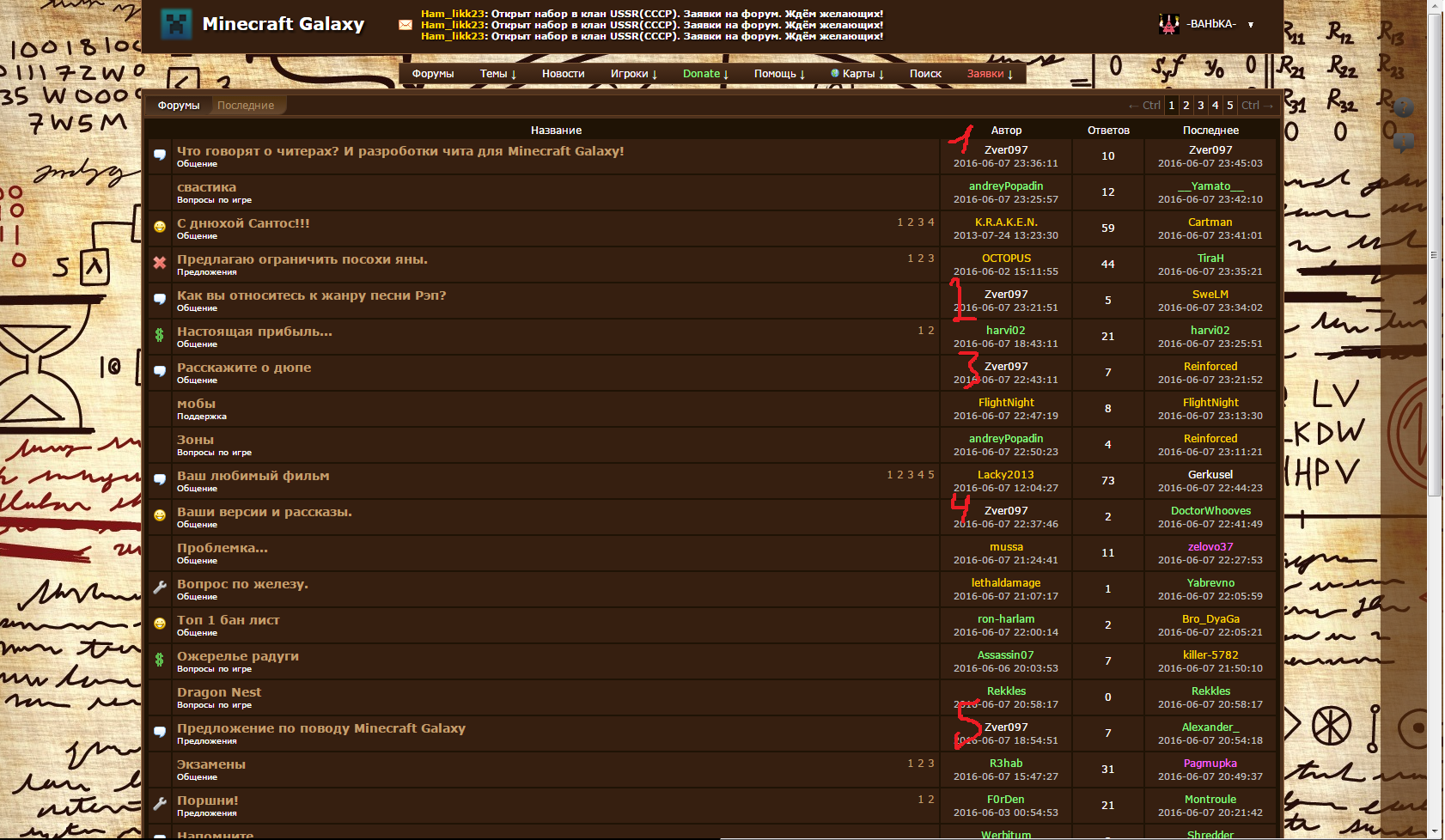Click the globe icon on Карты menu

(835, 73)
